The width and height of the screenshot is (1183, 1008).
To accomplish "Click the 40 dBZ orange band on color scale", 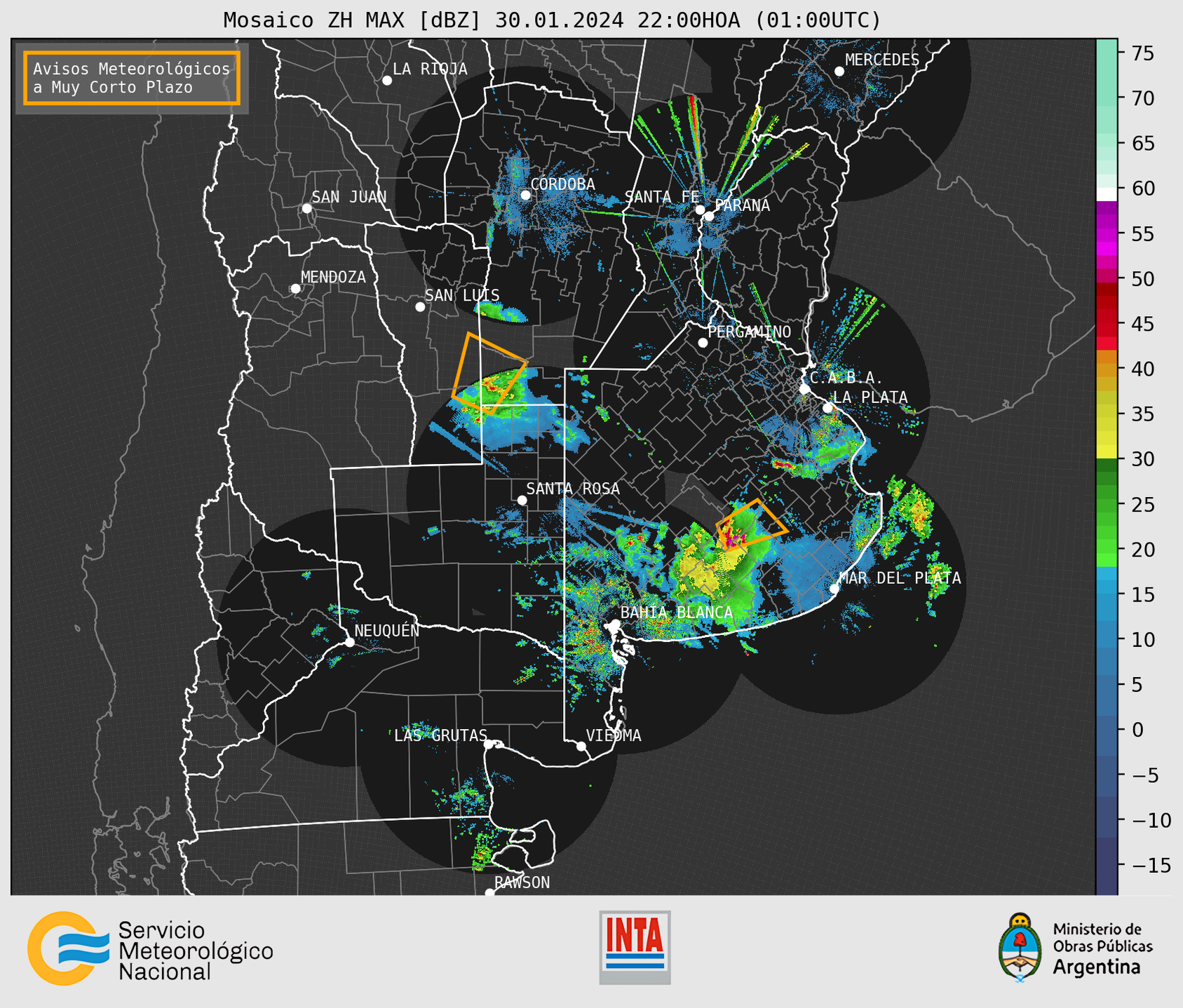I will pyautogui.click(x=1106, y=369).
